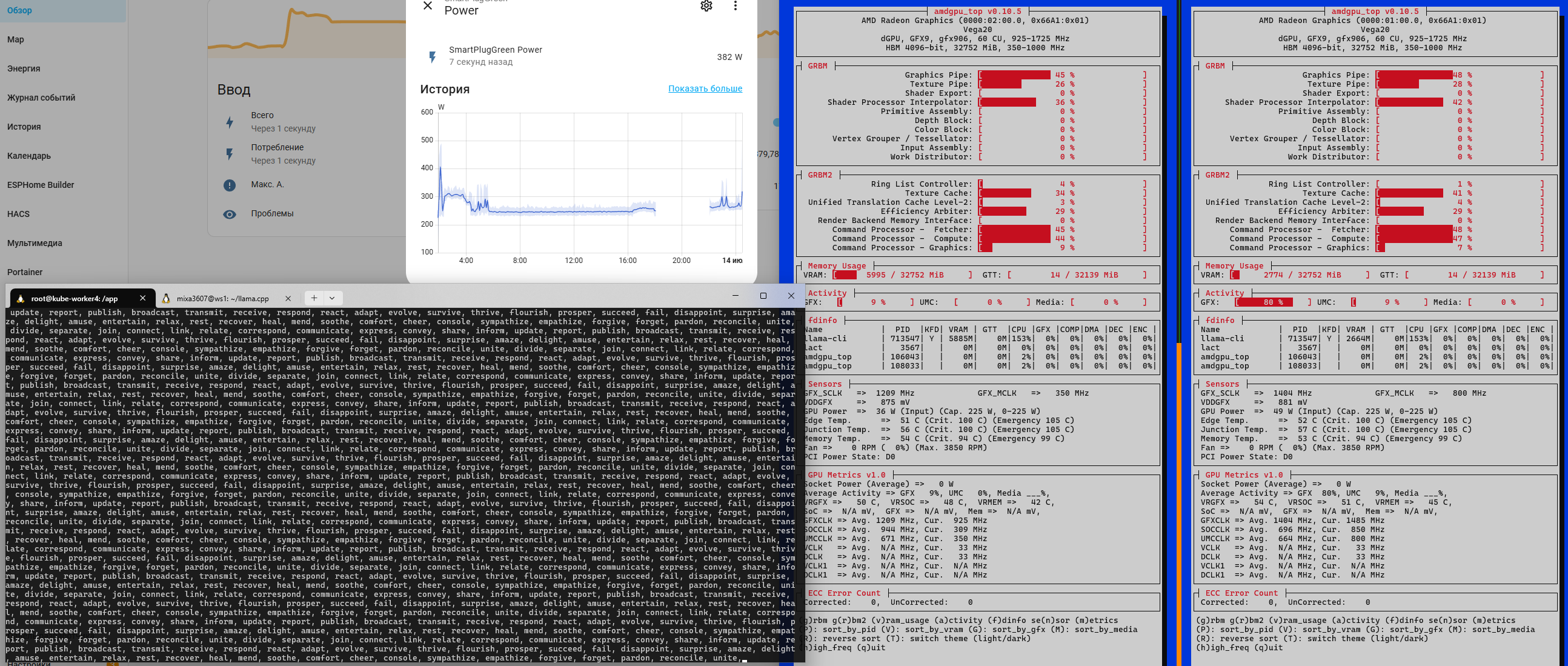
Task: Click the lightning icon next to Всего
Action: (x=230, y=122)
